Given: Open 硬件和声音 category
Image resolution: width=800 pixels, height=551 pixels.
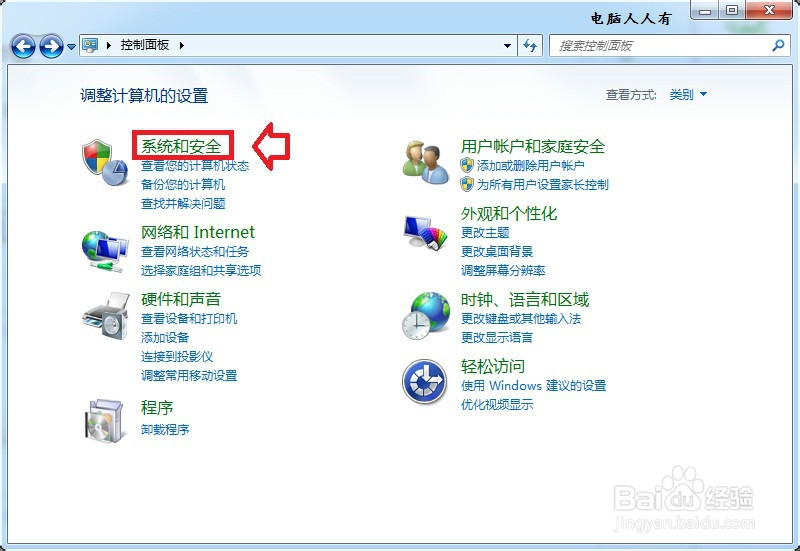Looking at the screenshot, I should coord(181,299).
